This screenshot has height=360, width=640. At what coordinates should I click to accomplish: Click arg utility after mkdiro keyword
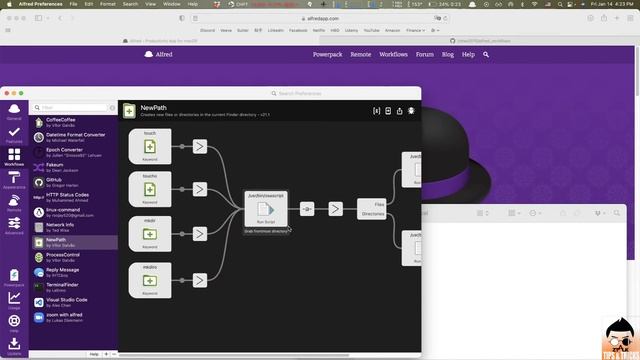click(x=200, y=280)
